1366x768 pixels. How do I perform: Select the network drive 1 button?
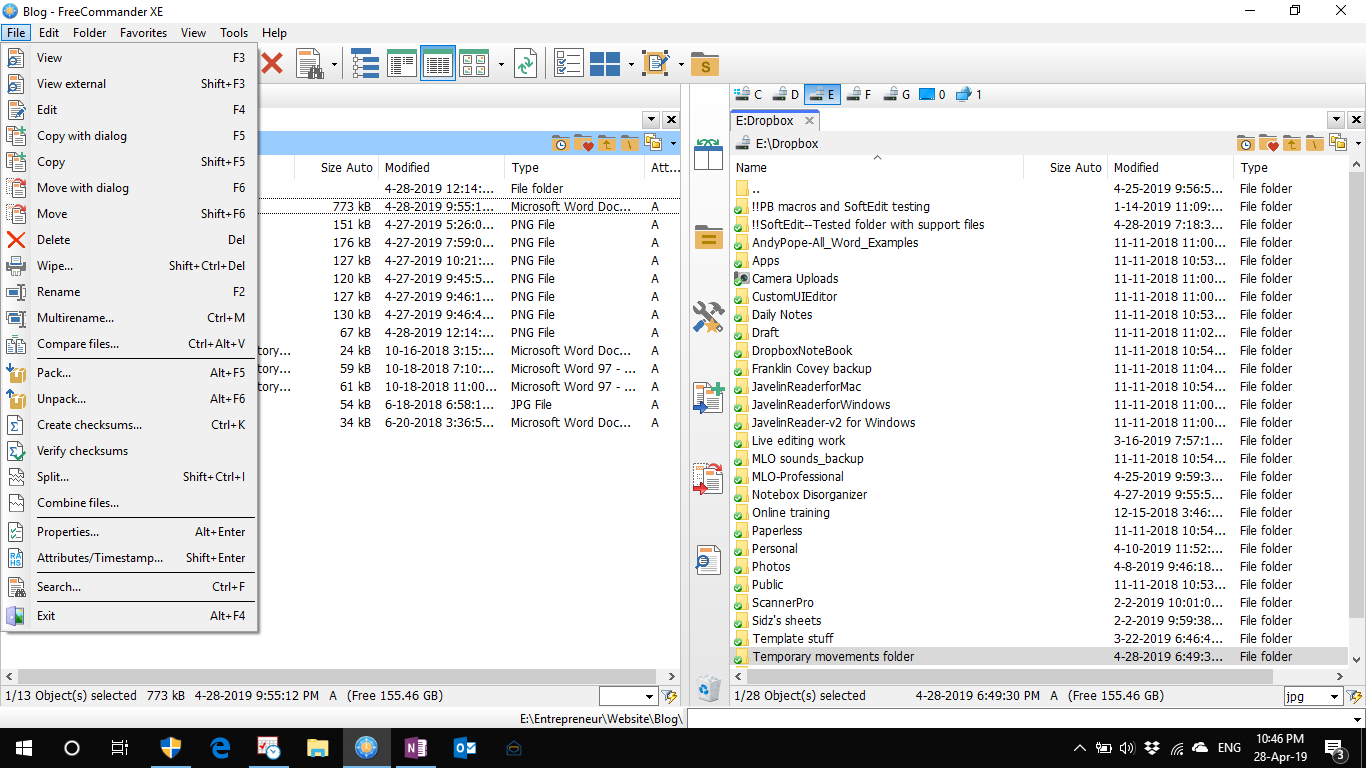[x=968, y=95]
